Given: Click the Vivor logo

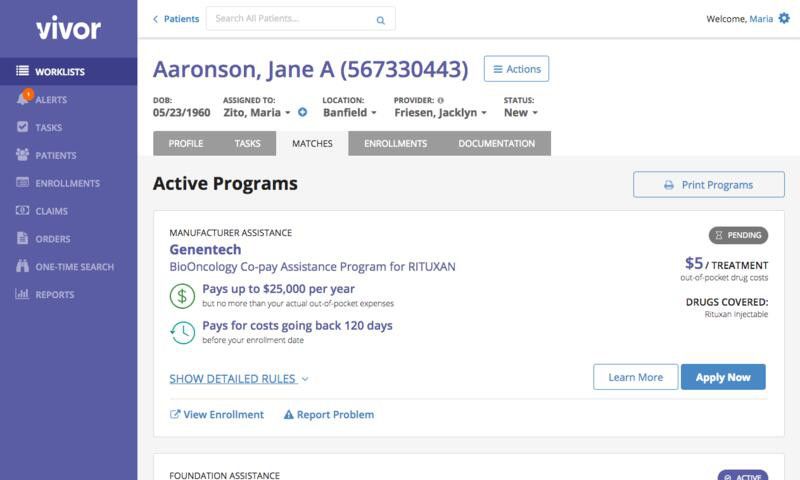Looking at the screenshot, I should coord(68,28).
